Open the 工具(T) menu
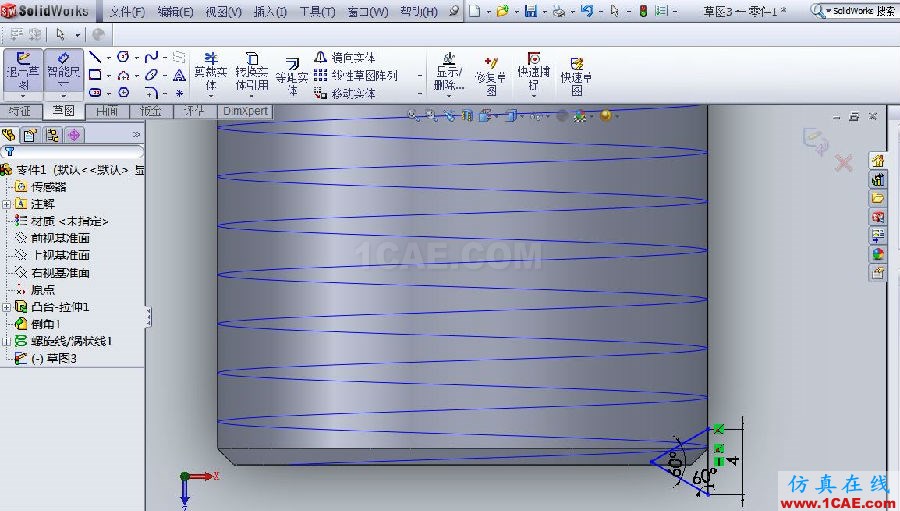Viewport: 900px width, 511px height. 317,11
